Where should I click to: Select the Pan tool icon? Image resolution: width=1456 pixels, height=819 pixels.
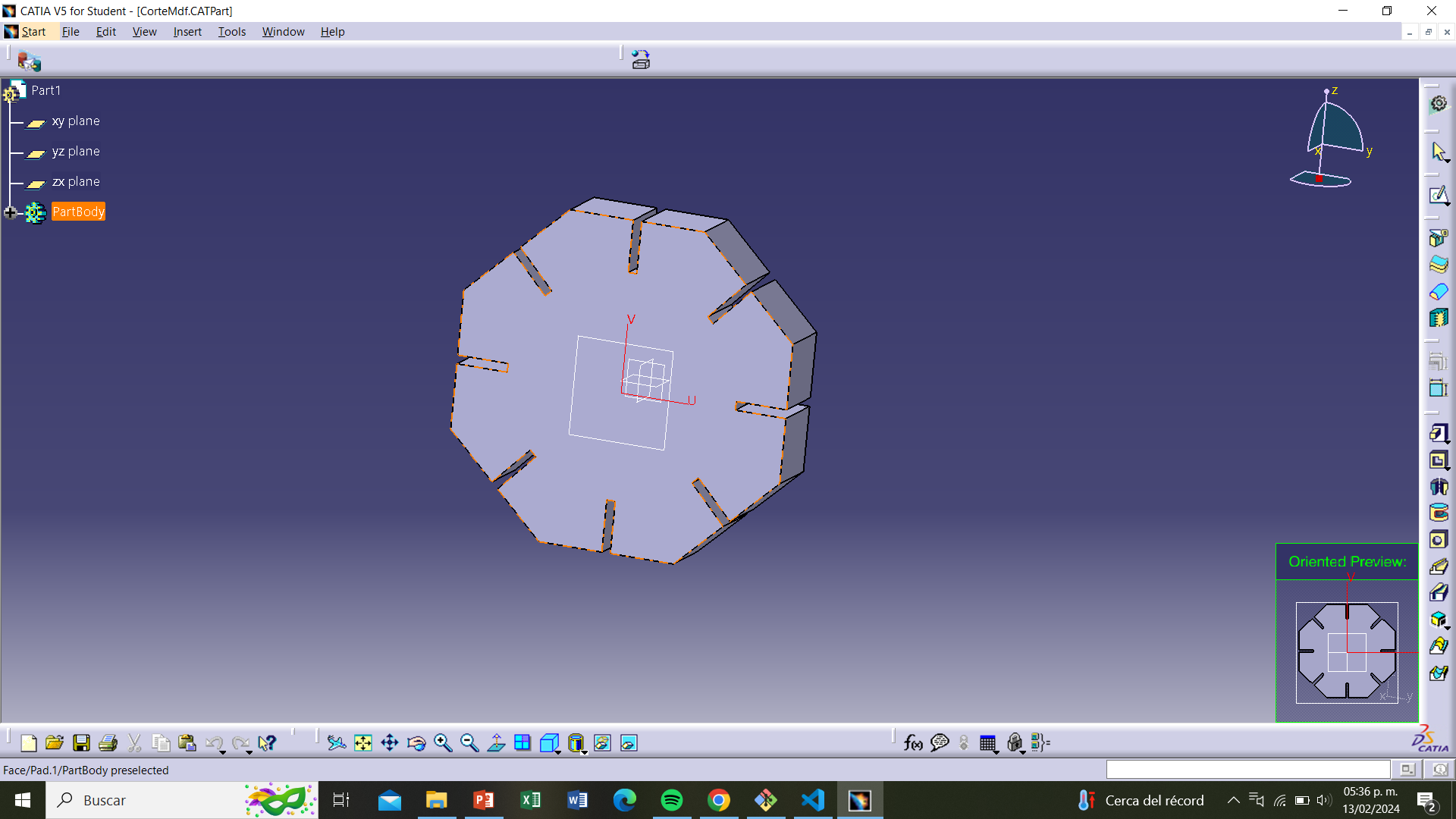[x=390, y=743]
